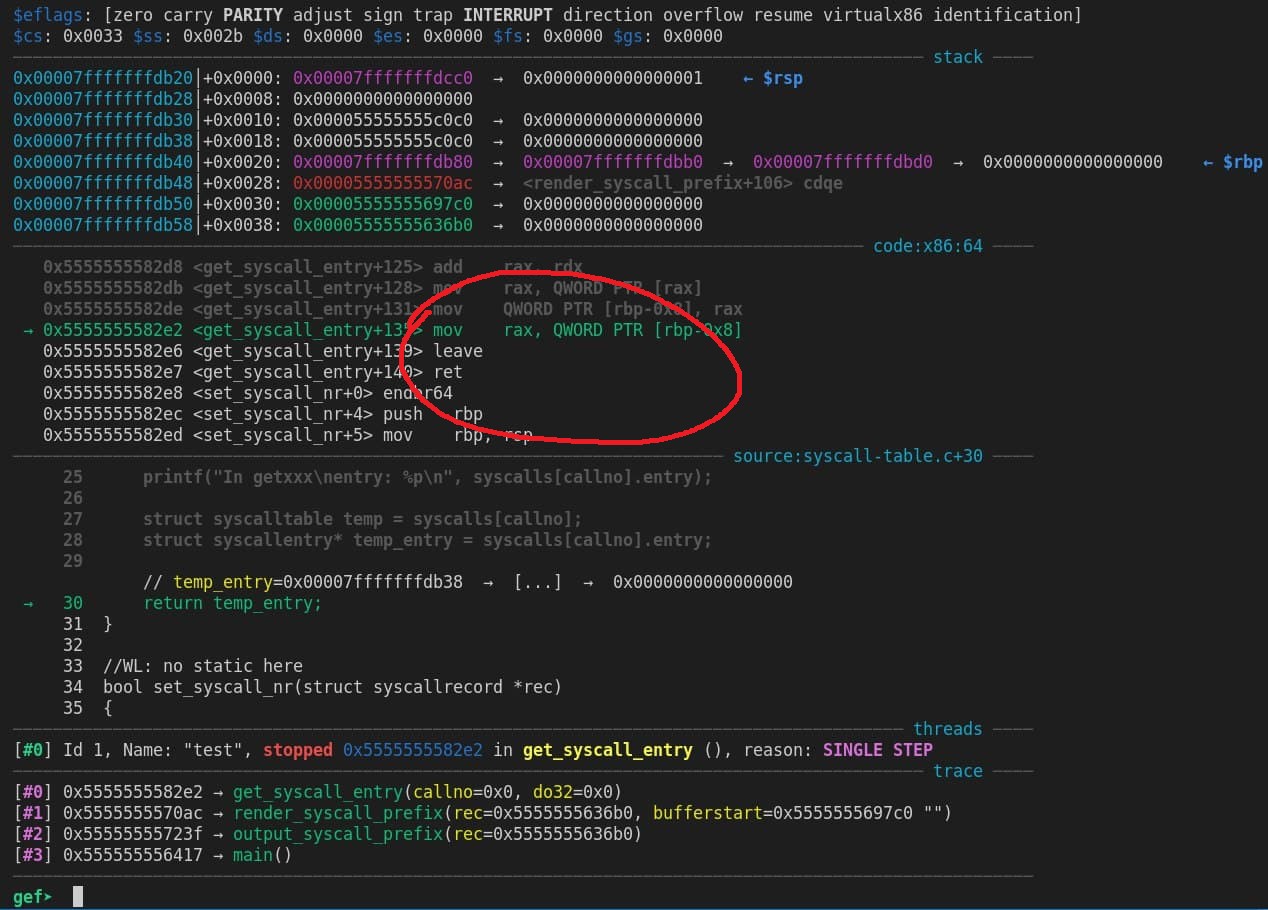Click the ret instruction at get_syscall_entry+140
The height and width of the screenshot is (910, 1268).
(x=447, y=372)
